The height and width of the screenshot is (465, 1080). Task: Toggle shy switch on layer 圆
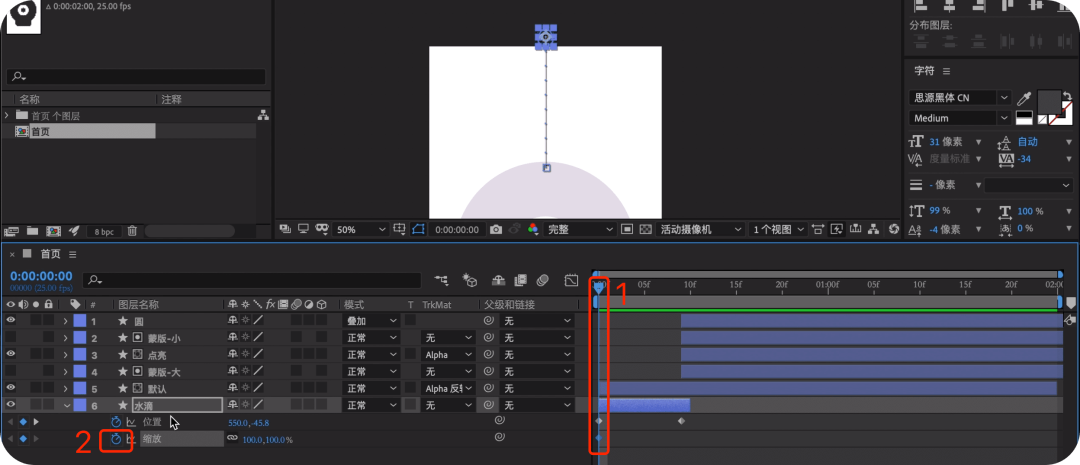pyautogui.click(x=233, y=320)
